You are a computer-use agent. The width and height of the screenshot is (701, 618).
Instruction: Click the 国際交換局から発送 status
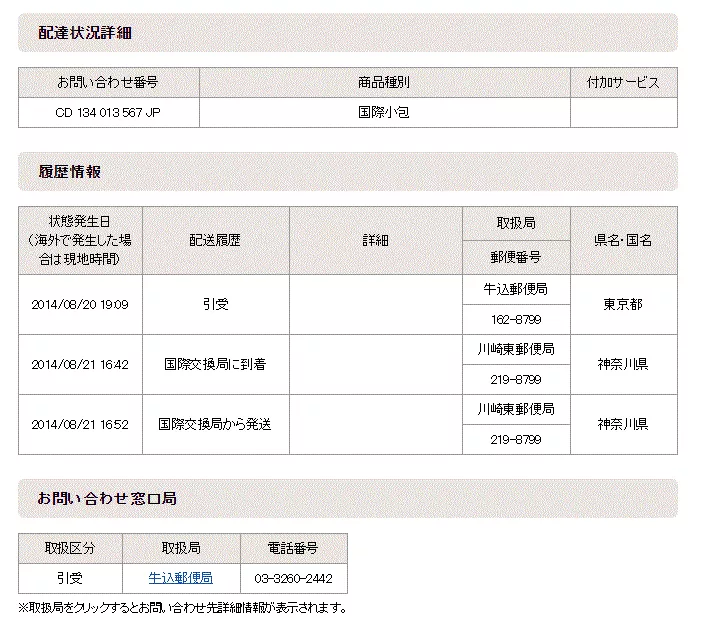tap(215, 424)
